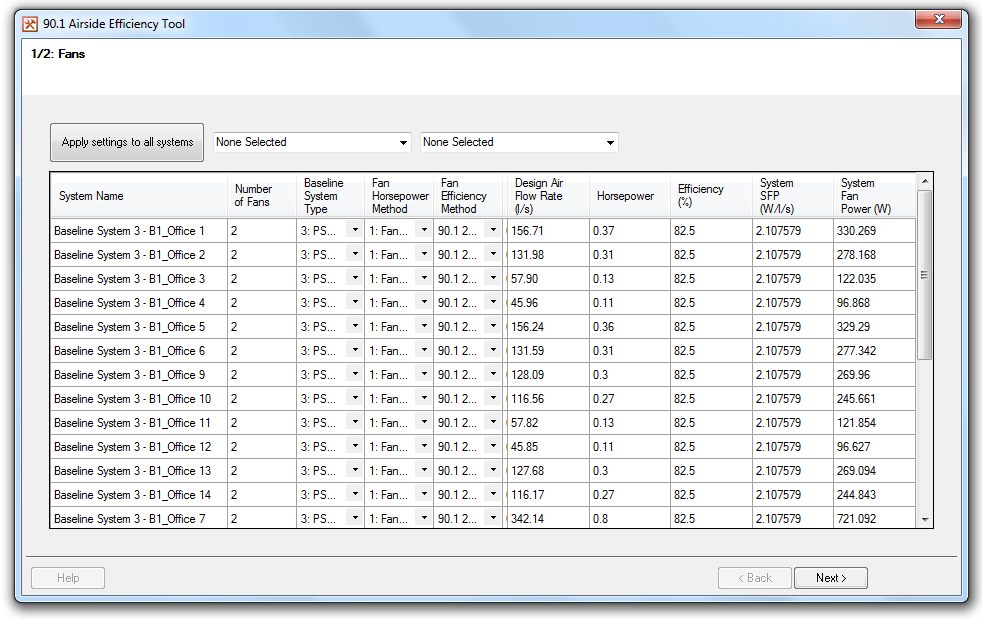Click the number of fans cell for B1_Office 12
The image size is (982, 619).
pos(261,447)
